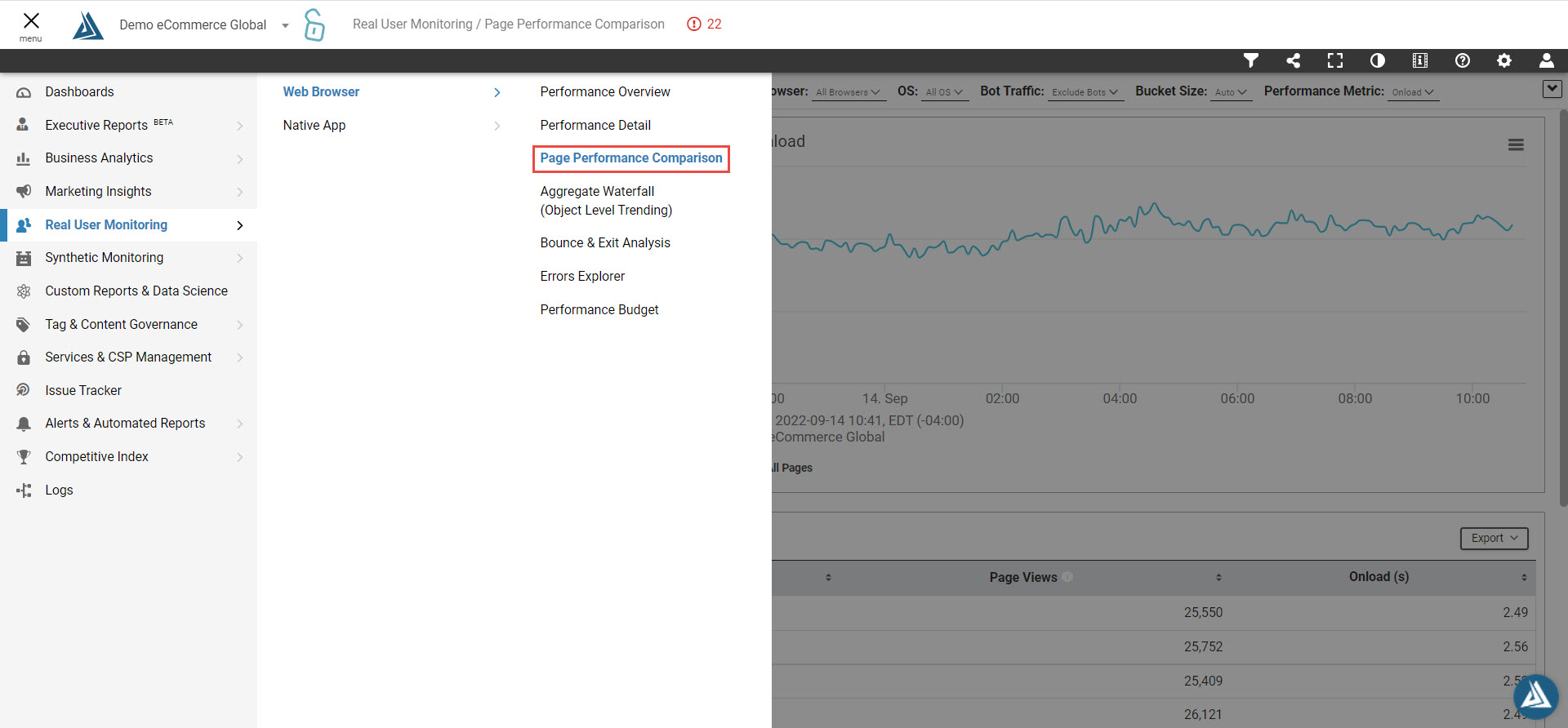Open Aggregate Waterfall (Object Level Trending)
This screenshot has height=728, width=1568.
pyautogui.click(x=606, y=201)
